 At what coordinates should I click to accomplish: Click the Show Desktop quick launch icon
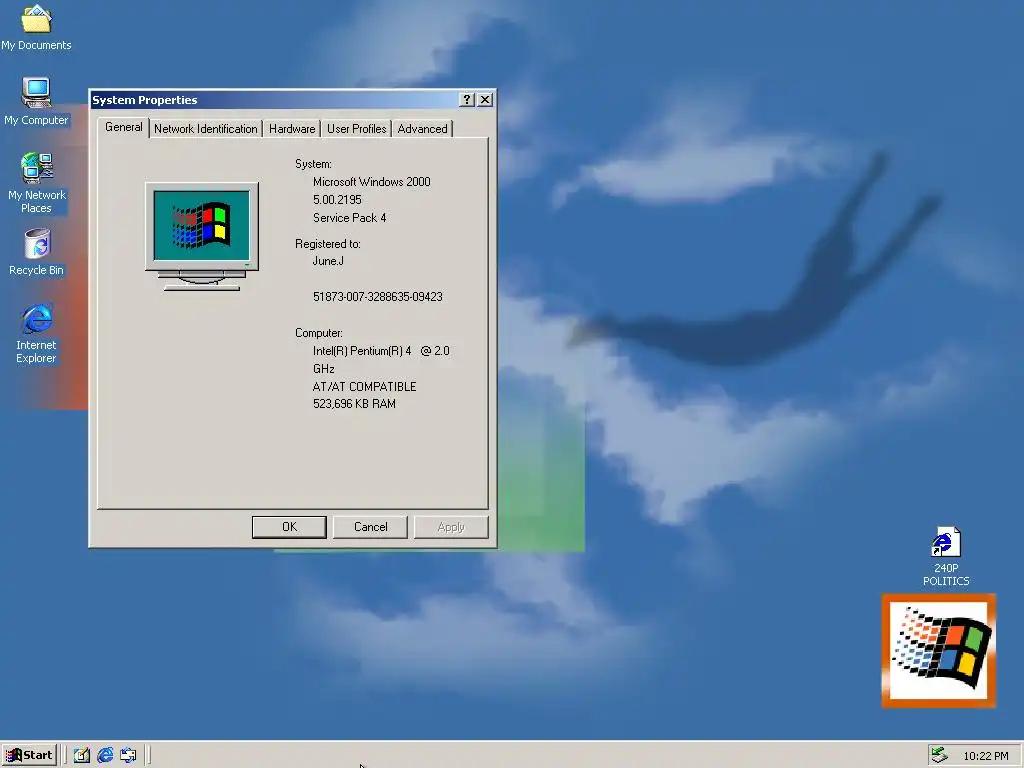pyautogui.click(x=81, y=755)
